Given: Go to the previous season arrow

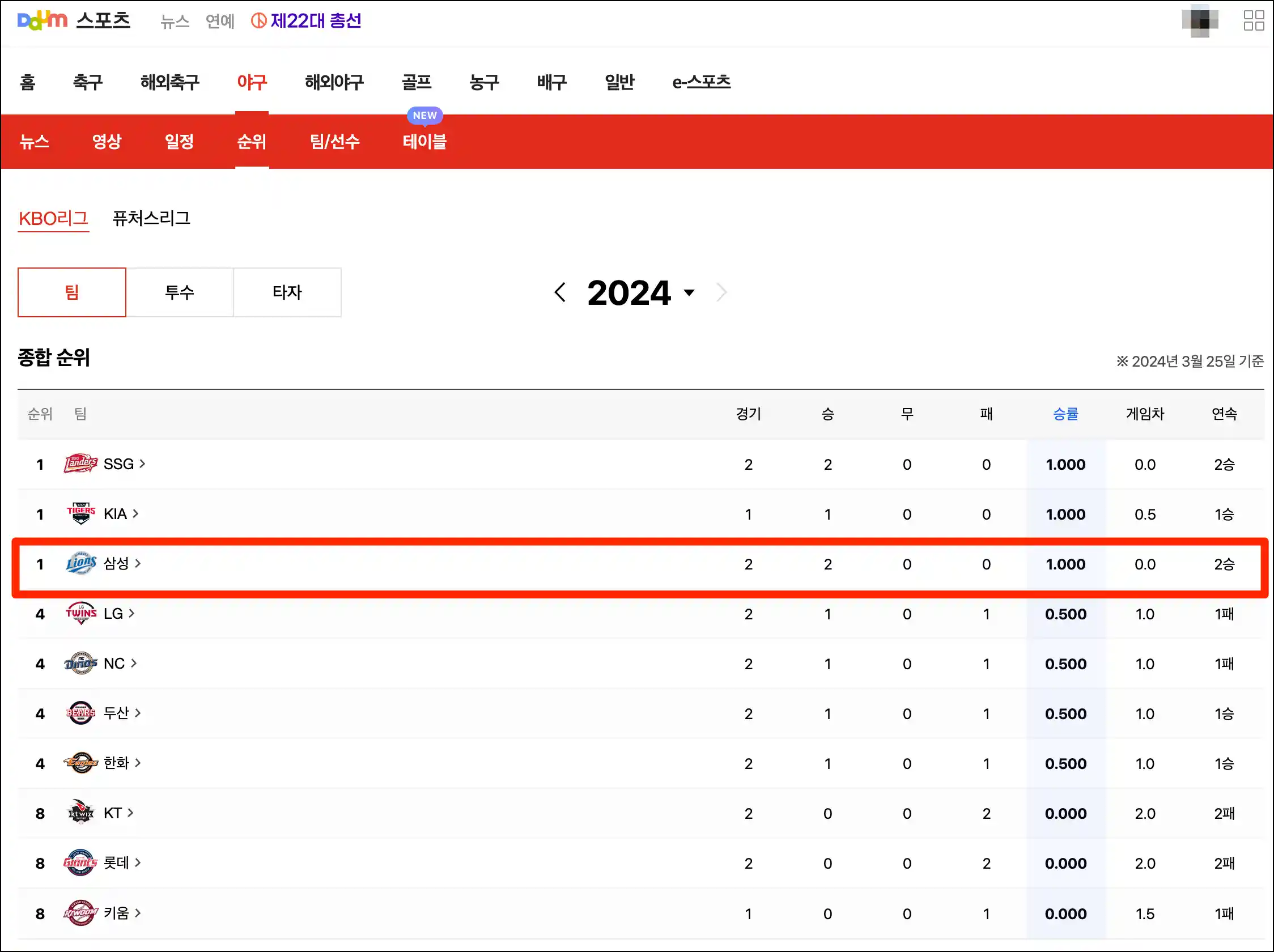Looking at the screenshot, I should [560, 292].
